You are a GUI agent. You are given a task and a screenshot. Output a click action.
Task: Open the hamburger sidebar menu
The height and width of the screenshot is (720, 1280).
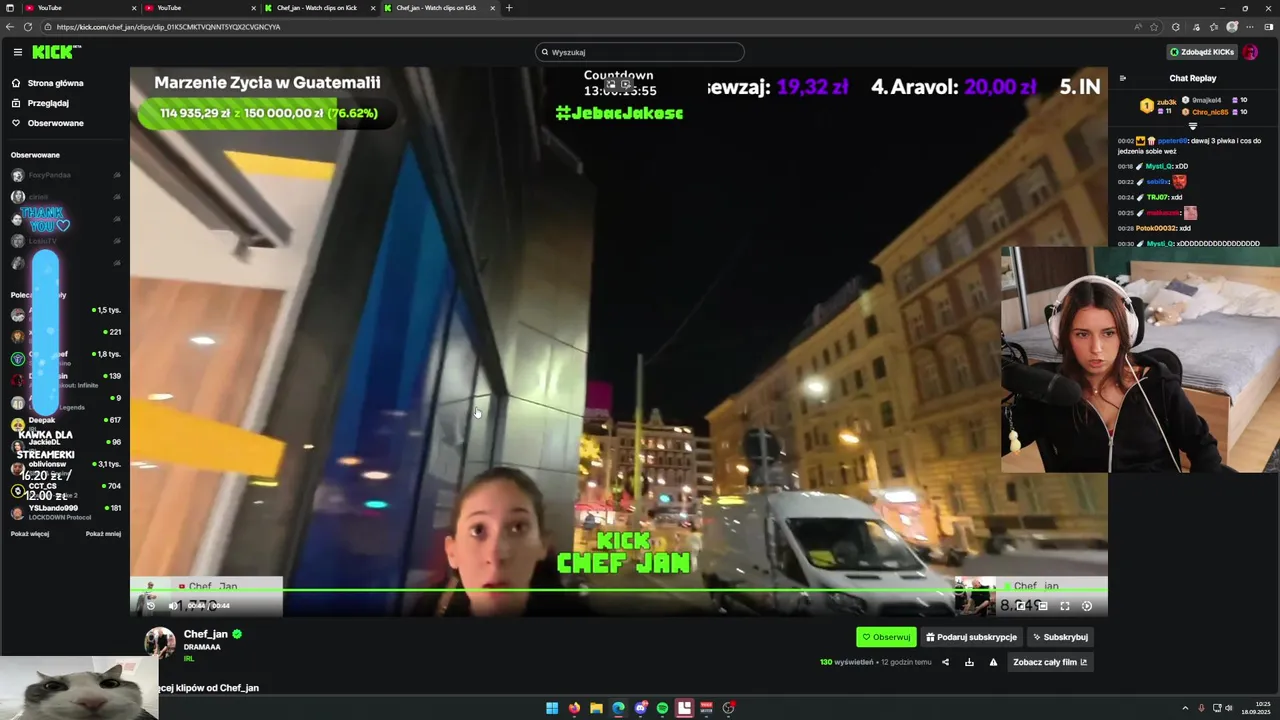pos(17,52)
